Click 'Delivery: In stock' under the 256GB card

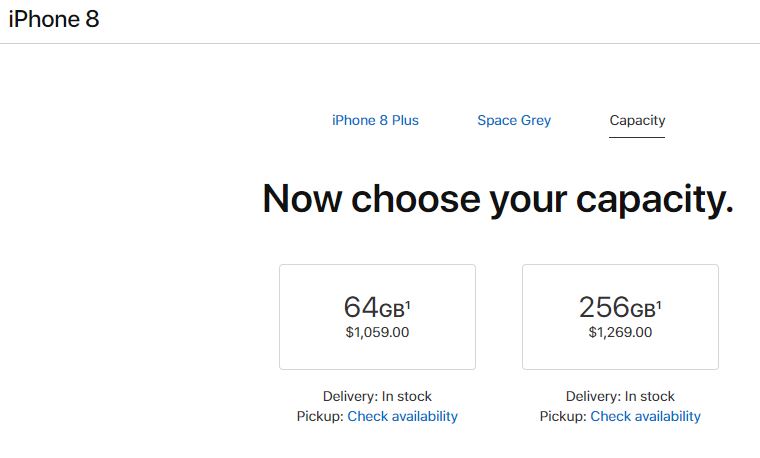coord(620,396)
